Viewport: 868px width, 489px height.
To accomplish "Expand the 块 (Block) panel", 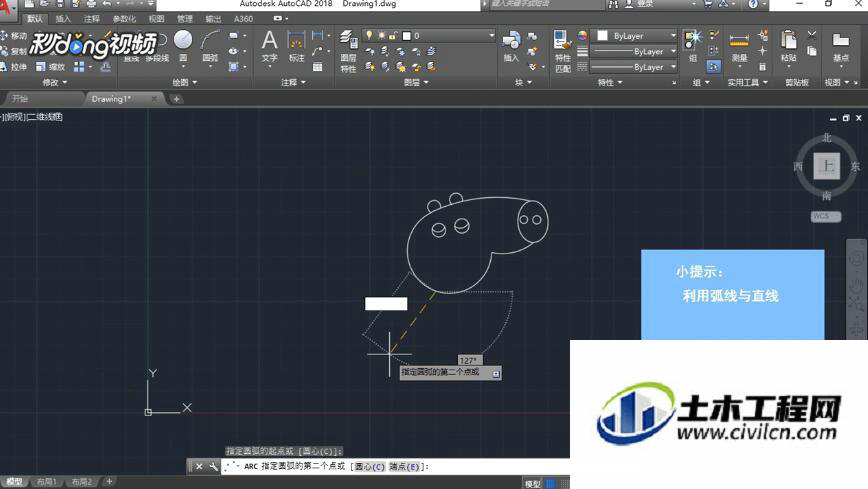I will point(523,82).
